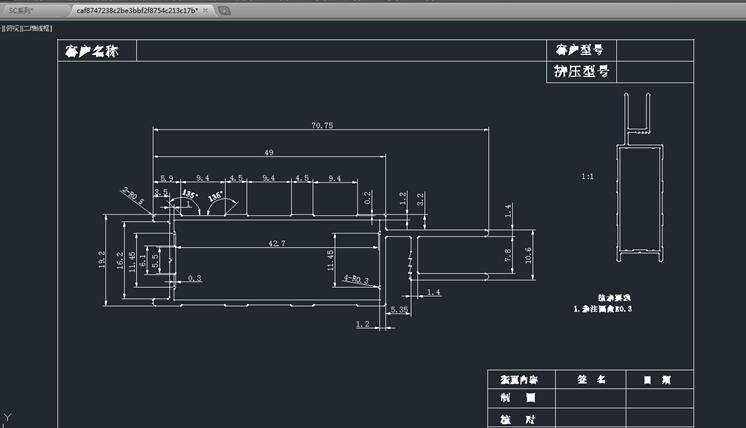Click the 42.7 inner width dimension
The image size is (746, 428).
(277, 243)
